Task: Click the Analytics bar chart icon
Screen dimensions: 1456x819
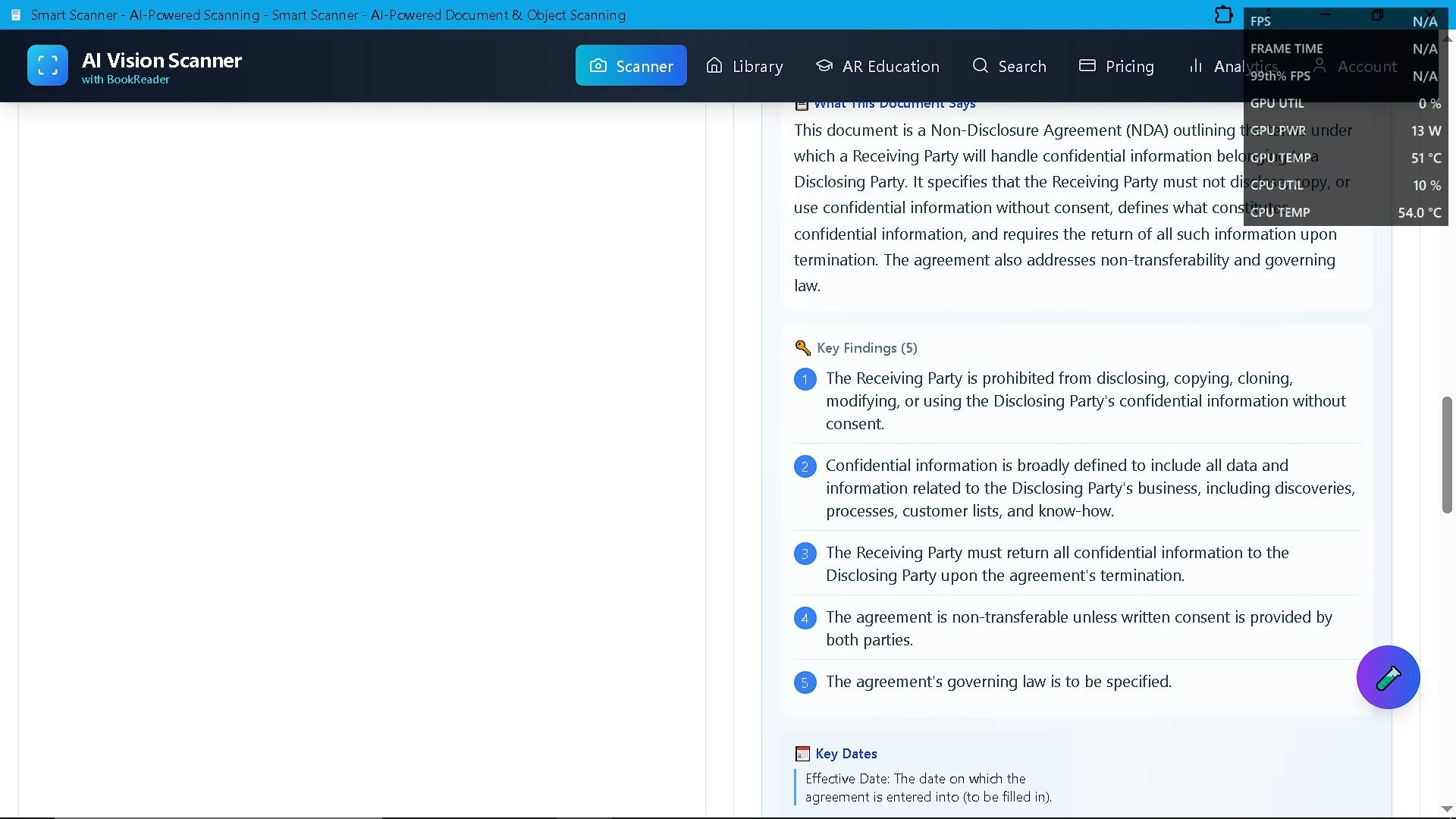Action: [1196, 66]
